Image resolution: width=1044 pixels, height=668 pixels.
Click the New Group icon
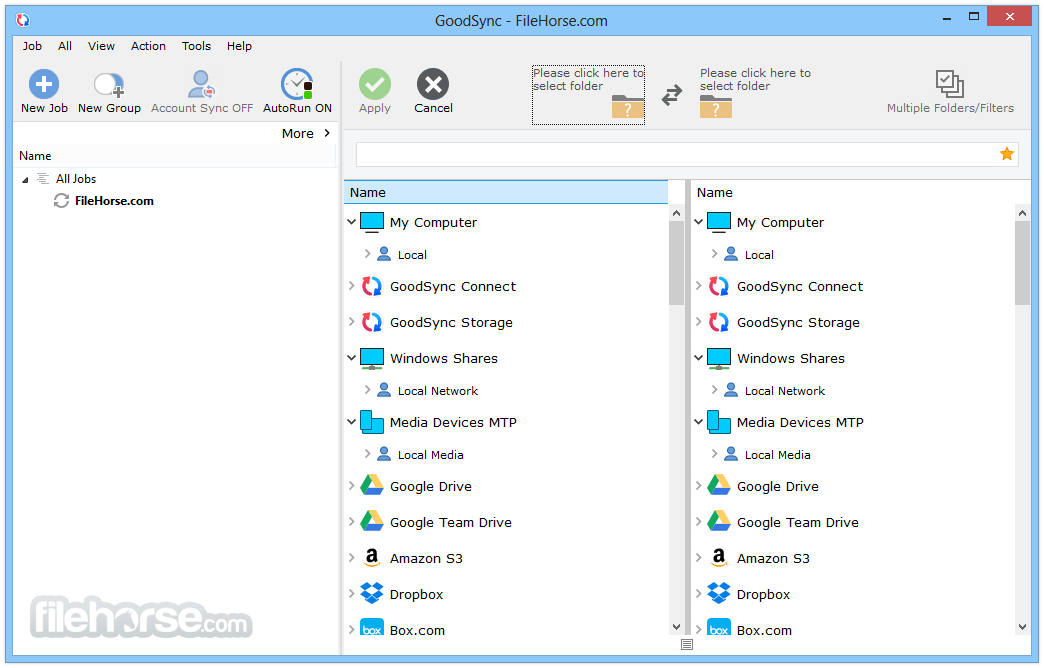(109, 85)
